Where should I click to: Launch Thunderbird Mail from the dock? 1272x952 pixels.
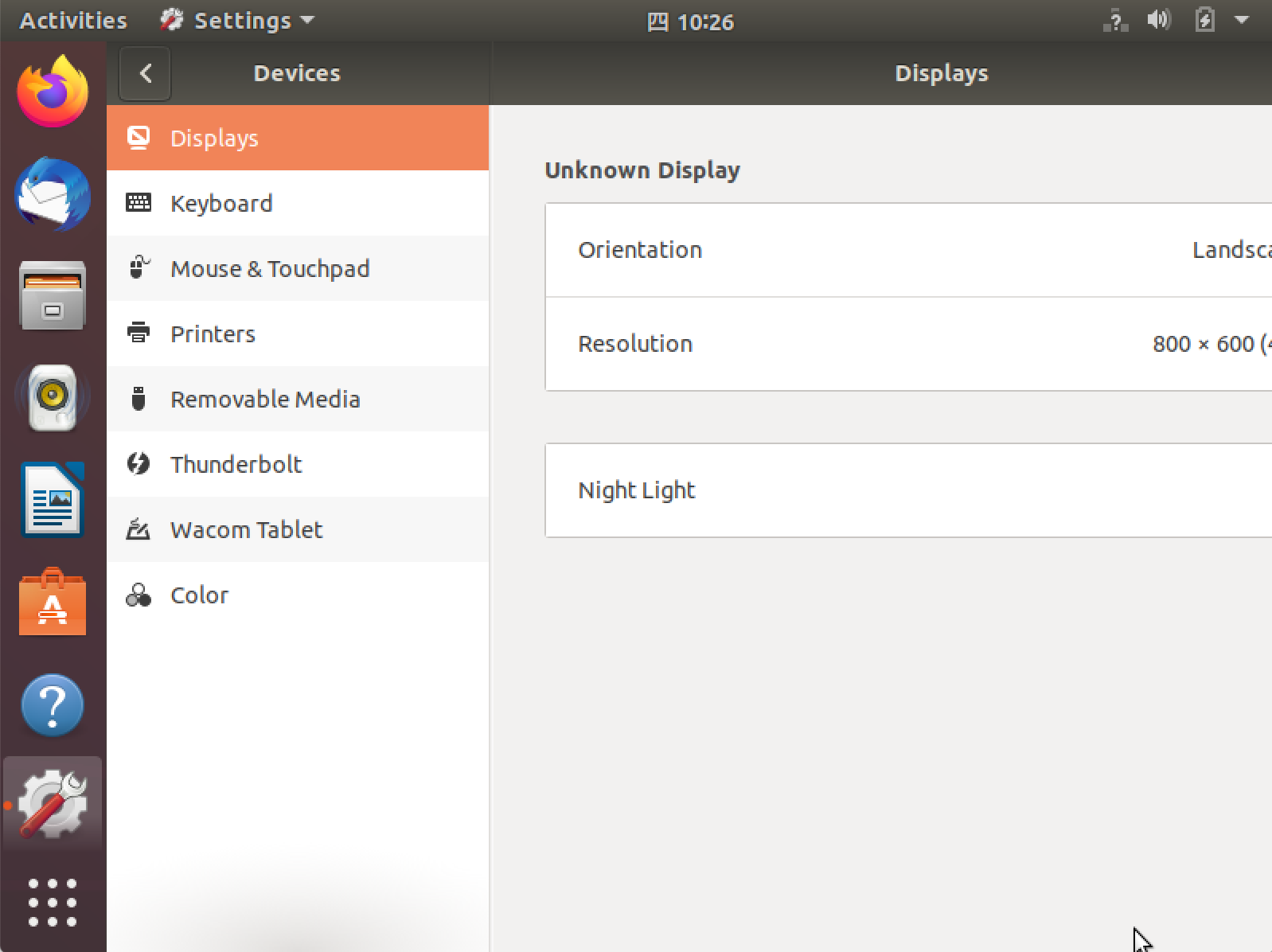click(x=53, y=194)
